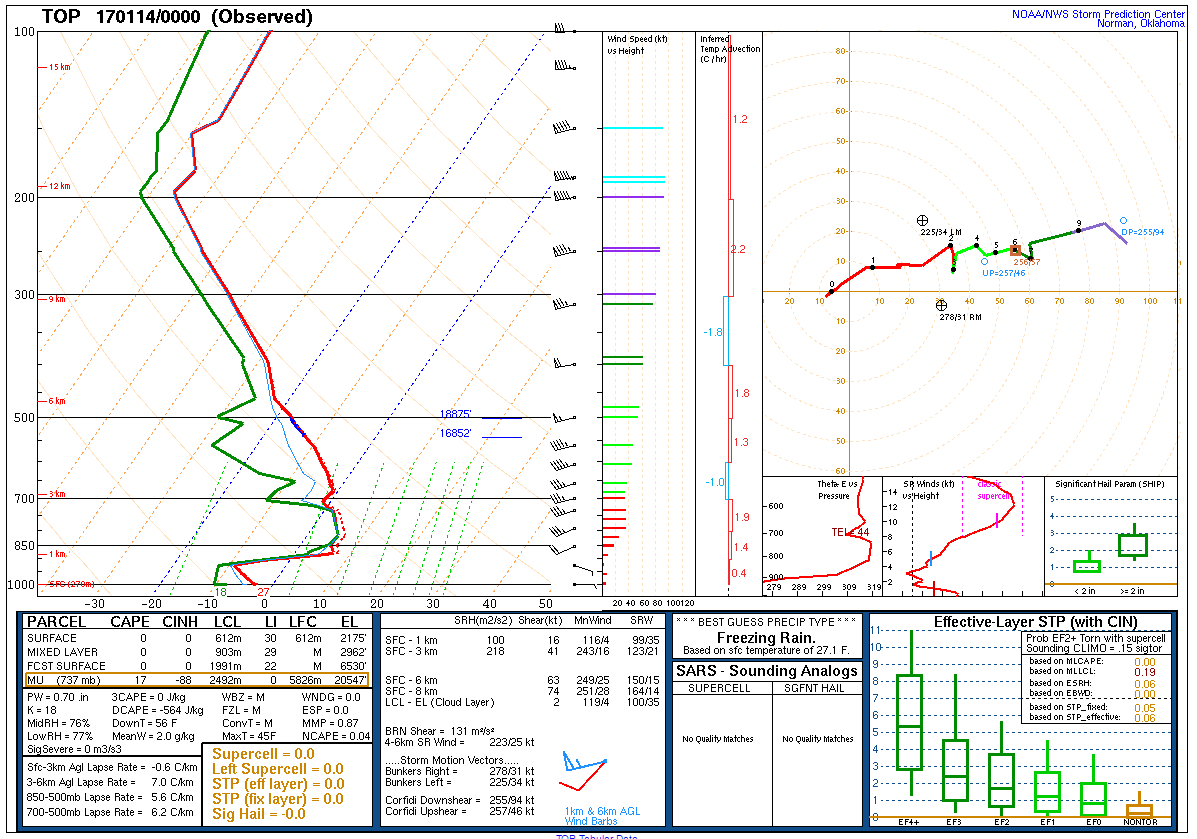The width and height of the screenshot is (1197, 839).
Task: Click the Bunkers left-mover marker labeled 225/34 LM
Action: [922, 221]
